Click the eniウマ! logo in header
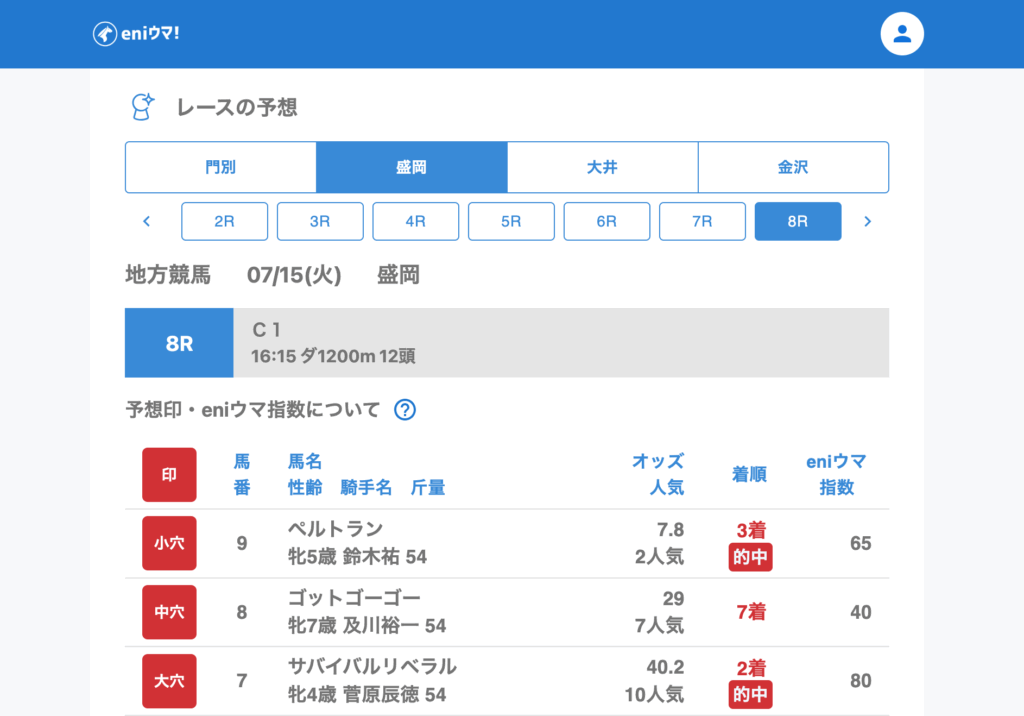 pyautogui.click(x=136, y=34)
